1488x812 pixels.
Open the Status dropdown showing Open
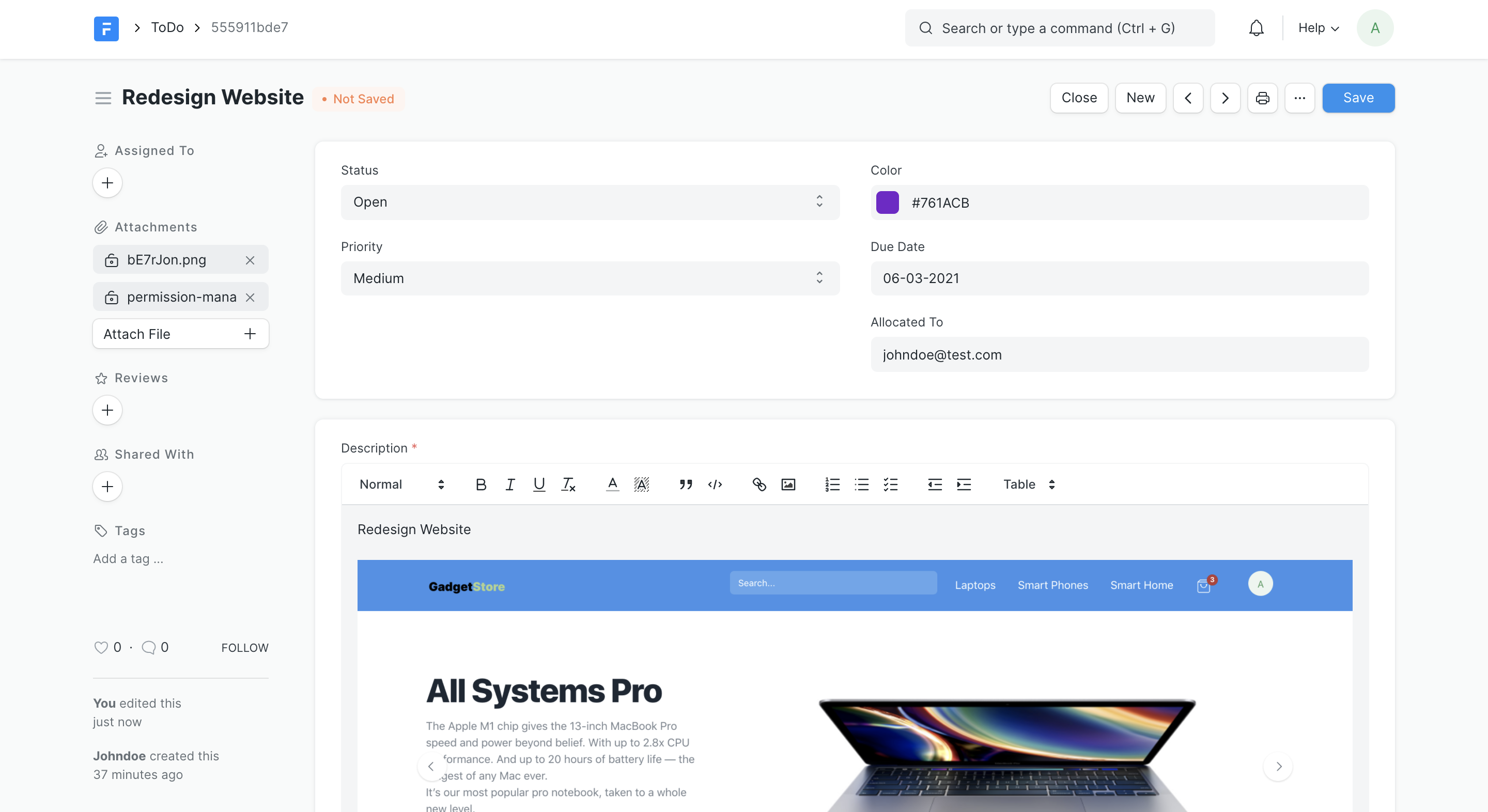click(589, 202)
